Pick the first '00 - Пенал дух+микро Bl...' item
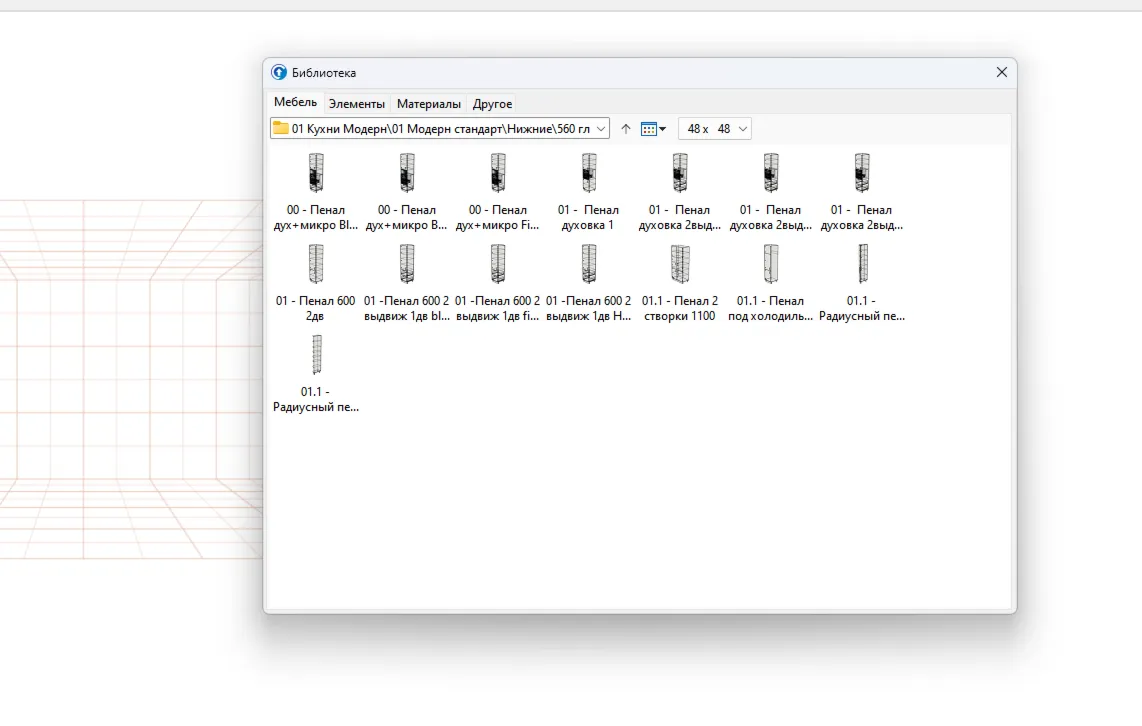 pyautogui.click(x=315, y=192)
